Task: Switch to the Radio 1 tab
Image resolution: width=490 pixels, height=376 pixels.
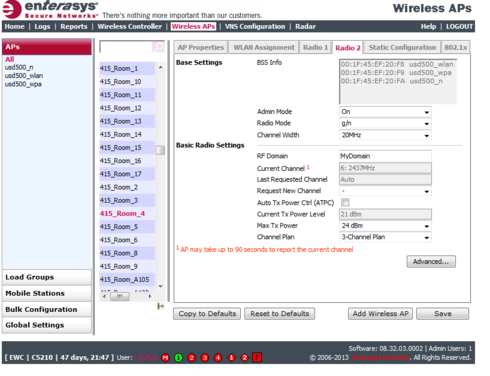Action: pyautogui.click(x=315, y=47)
